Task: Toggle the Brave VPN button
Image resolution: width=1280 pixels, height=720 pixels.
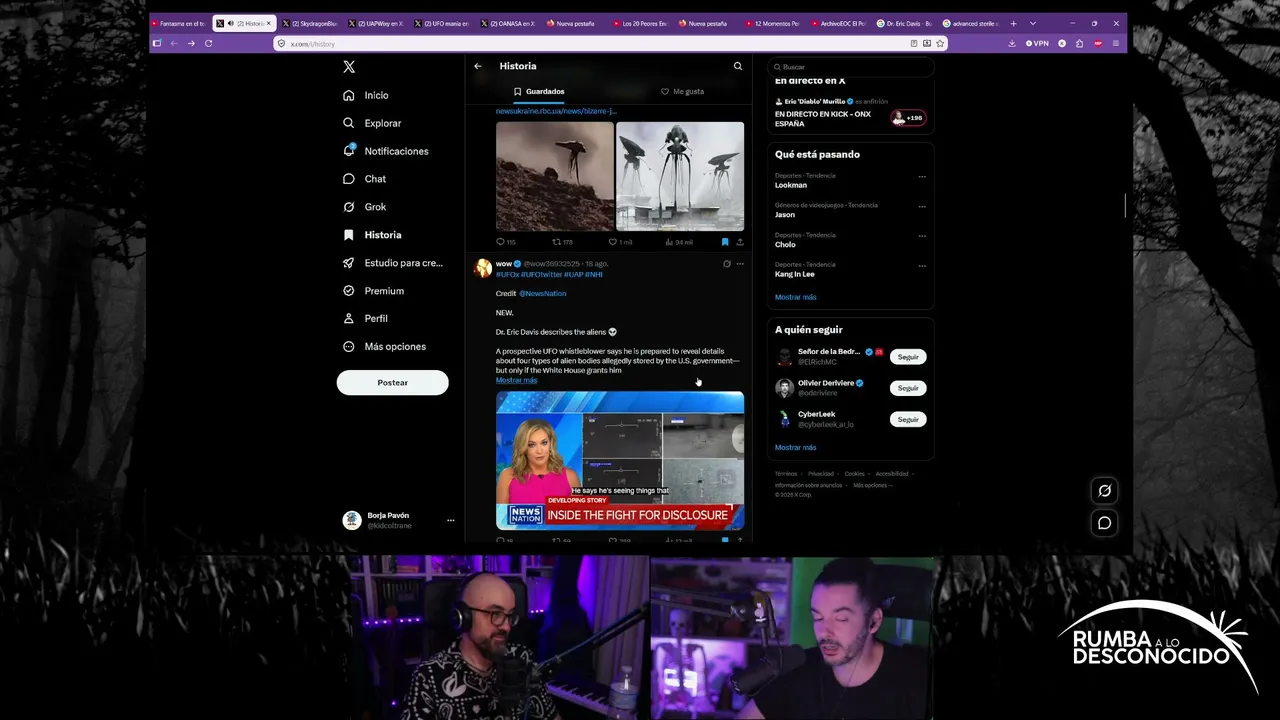Action: coord(1036,43)
